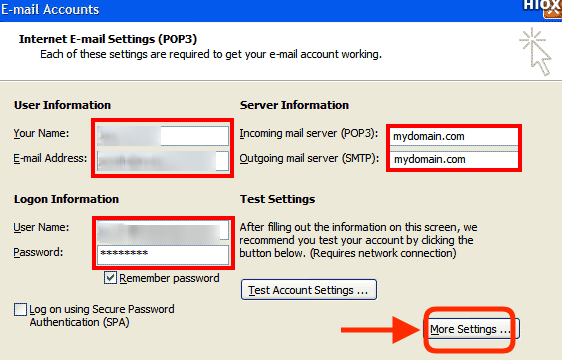Click the 'Incoming mail server (POP3):' label
562x360 pixels.
click(x=309, y=133)
